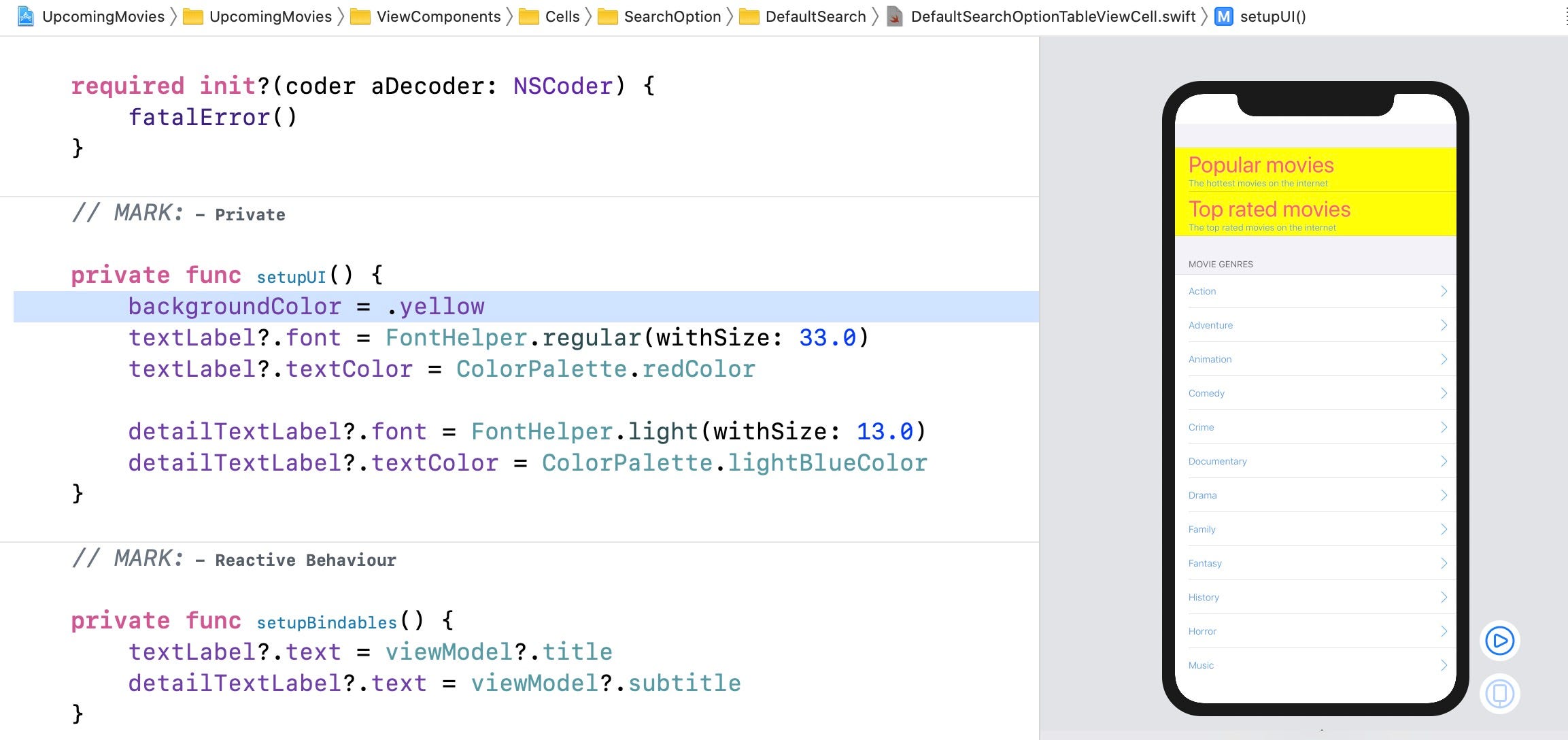Click the Cells folder icon in the jump bar
The image size is (1568, 740).
pyautogui.click(x=529, y=16)
